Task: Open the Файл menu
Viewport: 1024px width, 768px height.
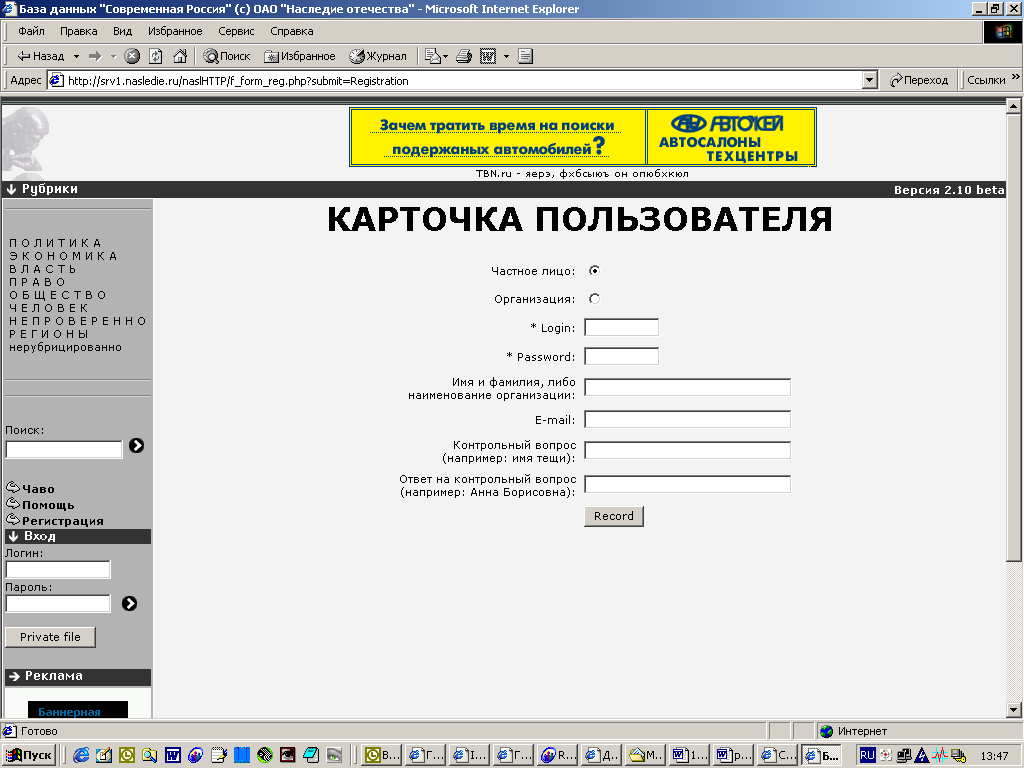Action: point(31,31)
